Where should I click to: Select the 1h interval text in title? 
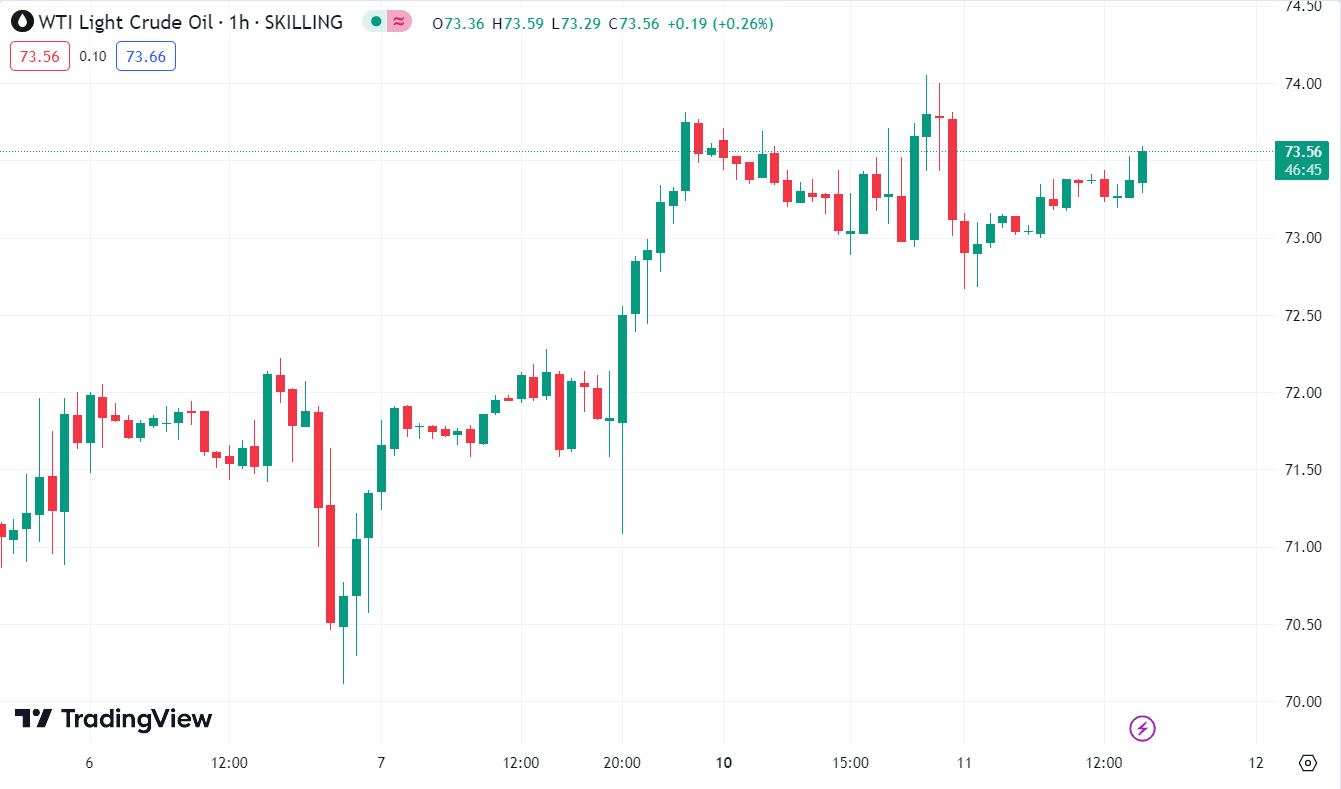tap(239, 22)
